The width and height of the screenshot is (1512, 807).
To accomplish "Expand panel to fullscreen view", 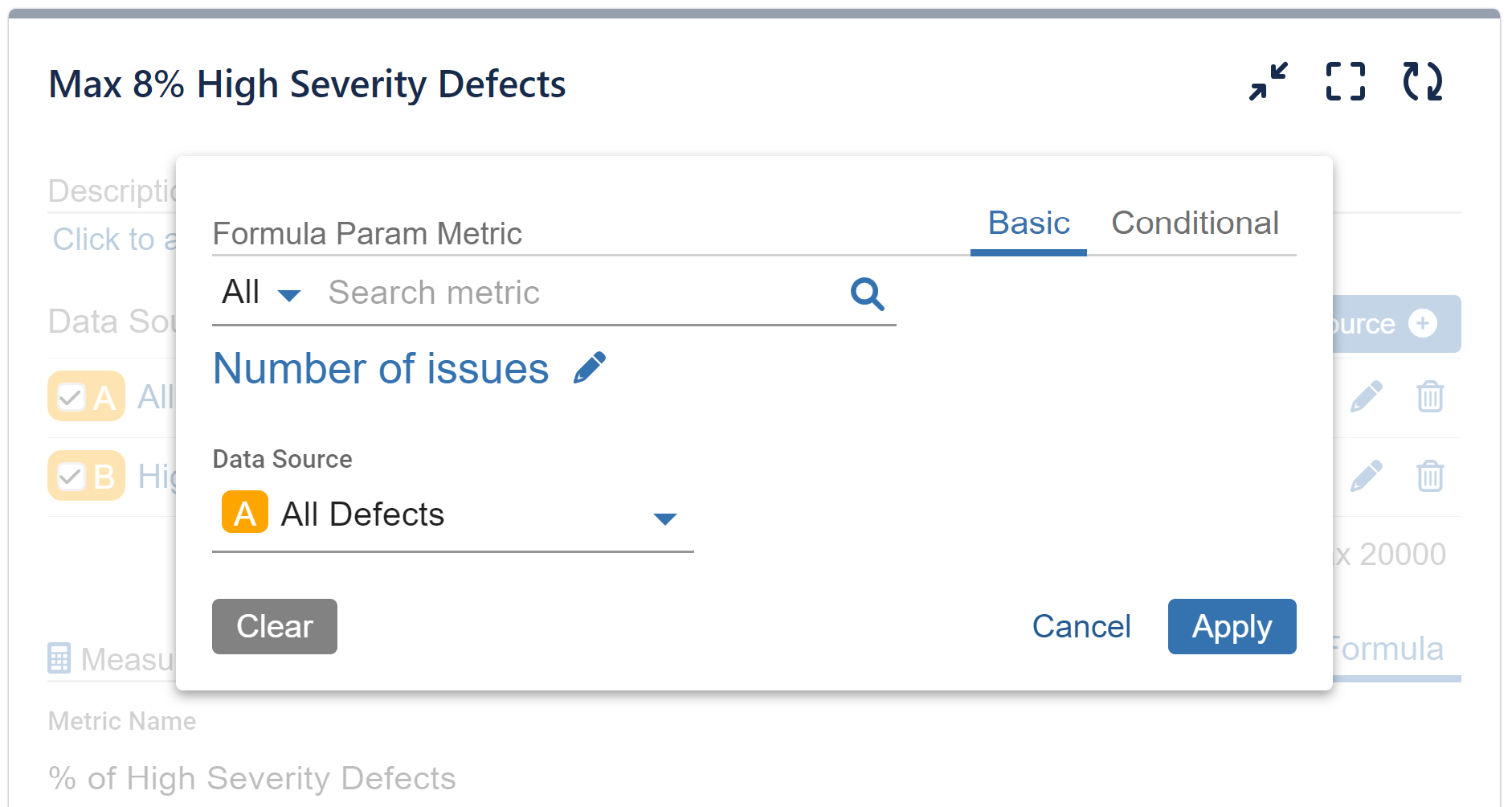I will point(1344,81).
